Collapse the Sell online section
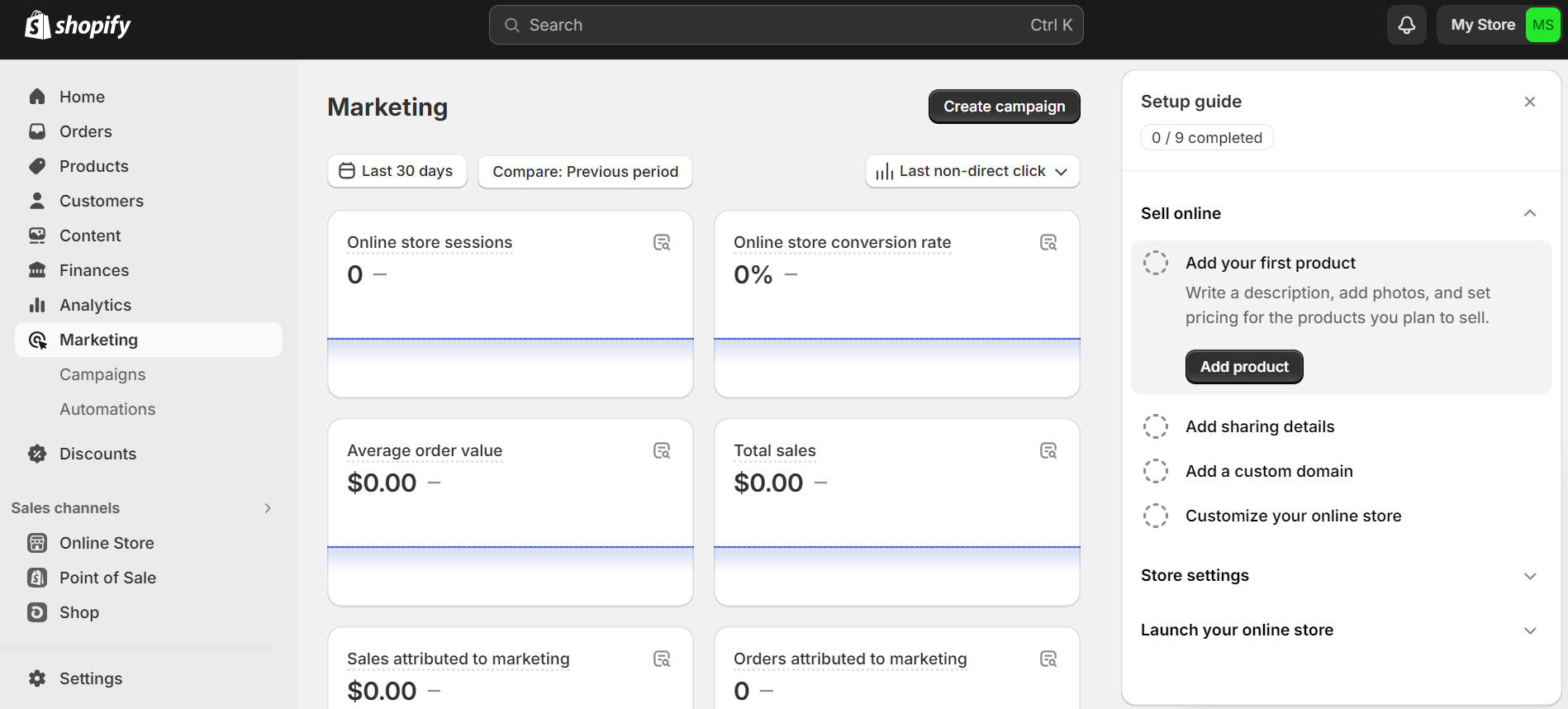1568x709 pixels. (x=1530, y=213)
